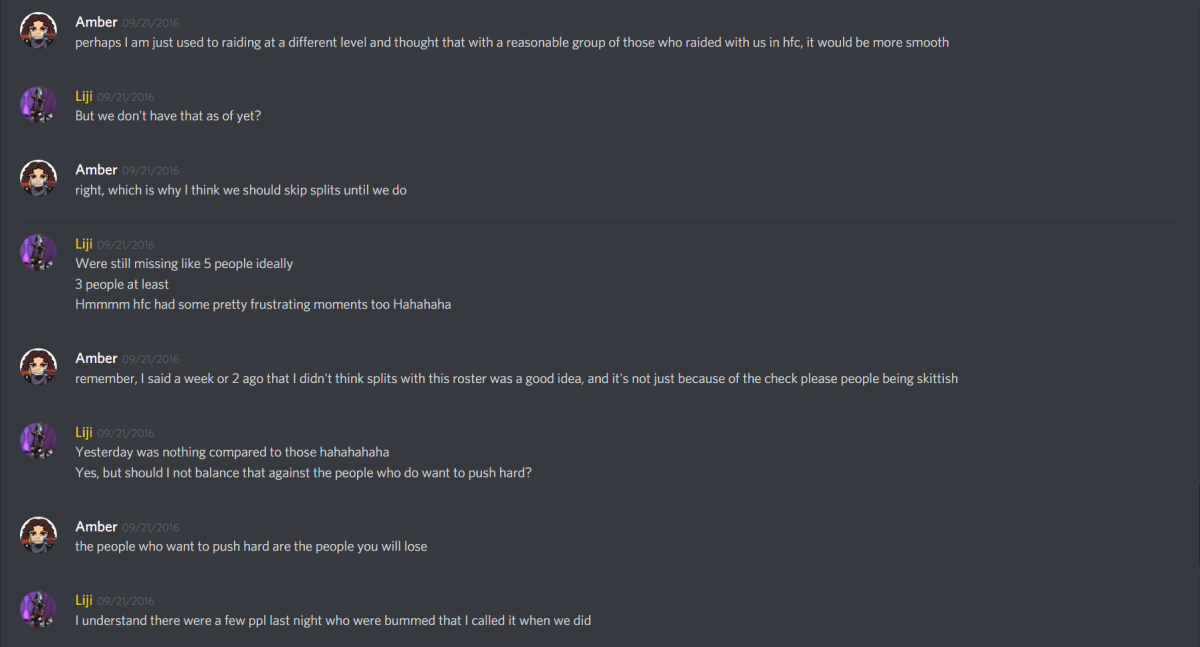
Task: Open Amber's avatar by the roster warning message
Action: (x=38, y=366)
